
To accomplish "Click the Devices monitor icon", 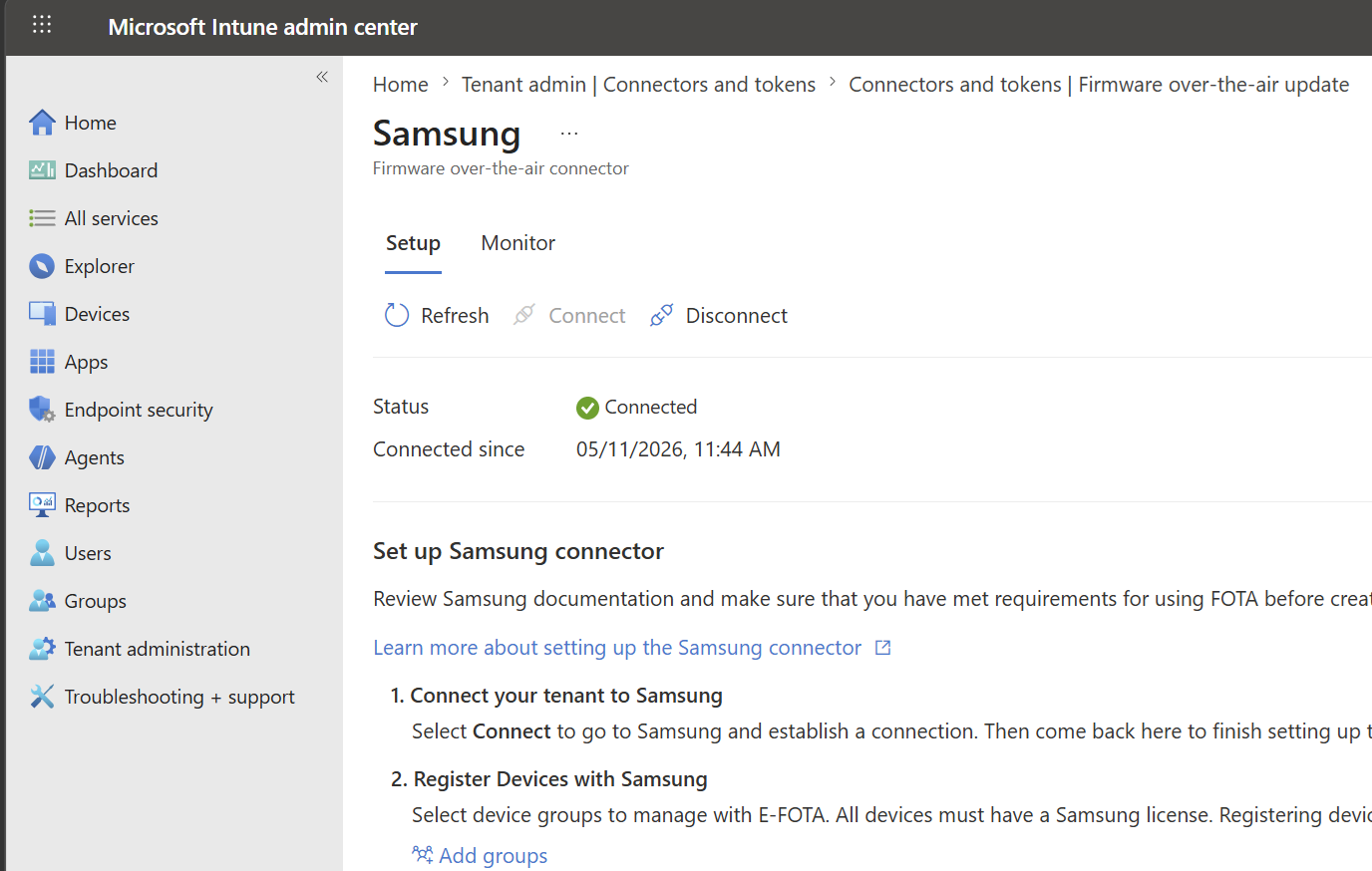I will (42, 314).
